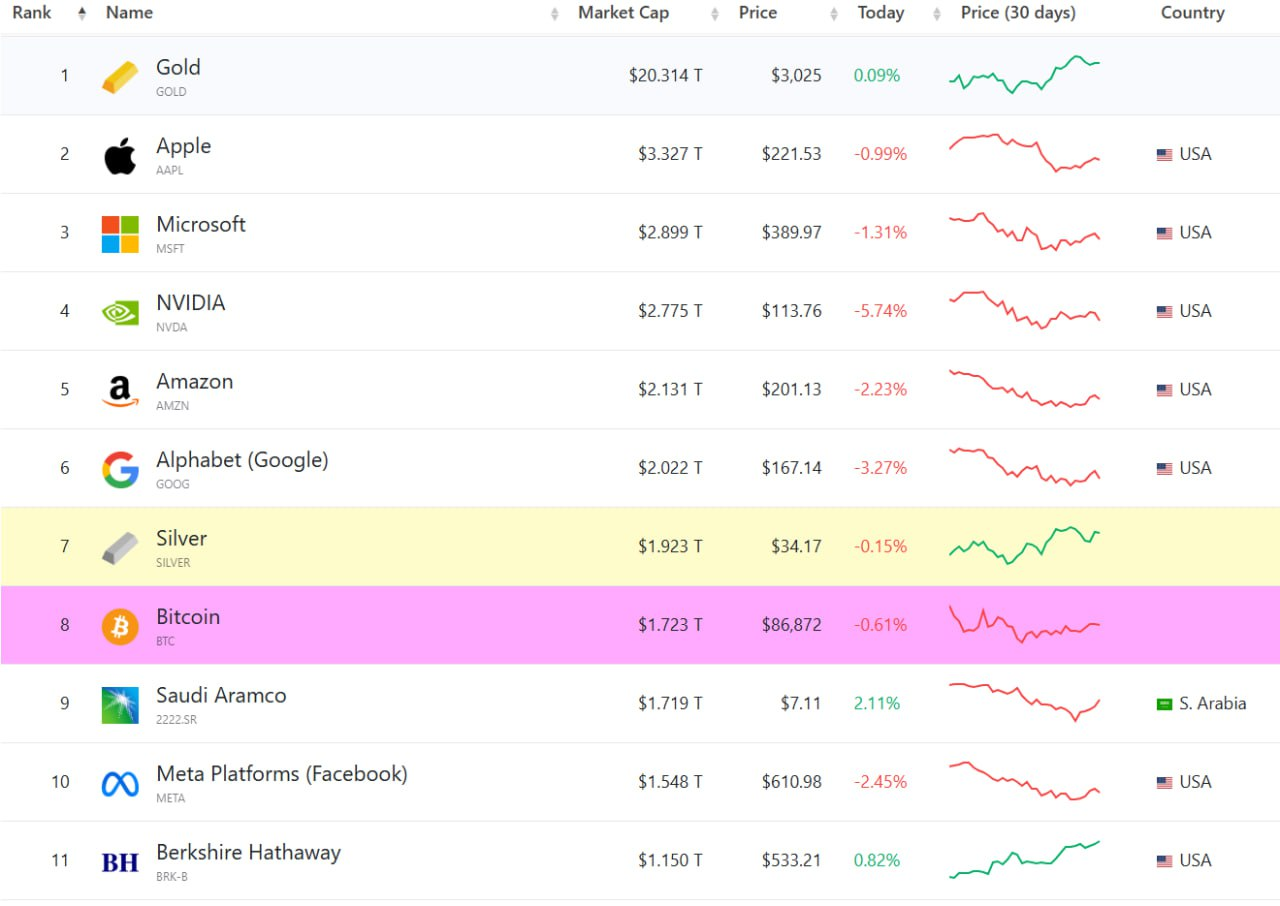Sort table by Price column header
Viewport: 1280px width, 906px height.
pyautogui.click(x=758, y=13)
